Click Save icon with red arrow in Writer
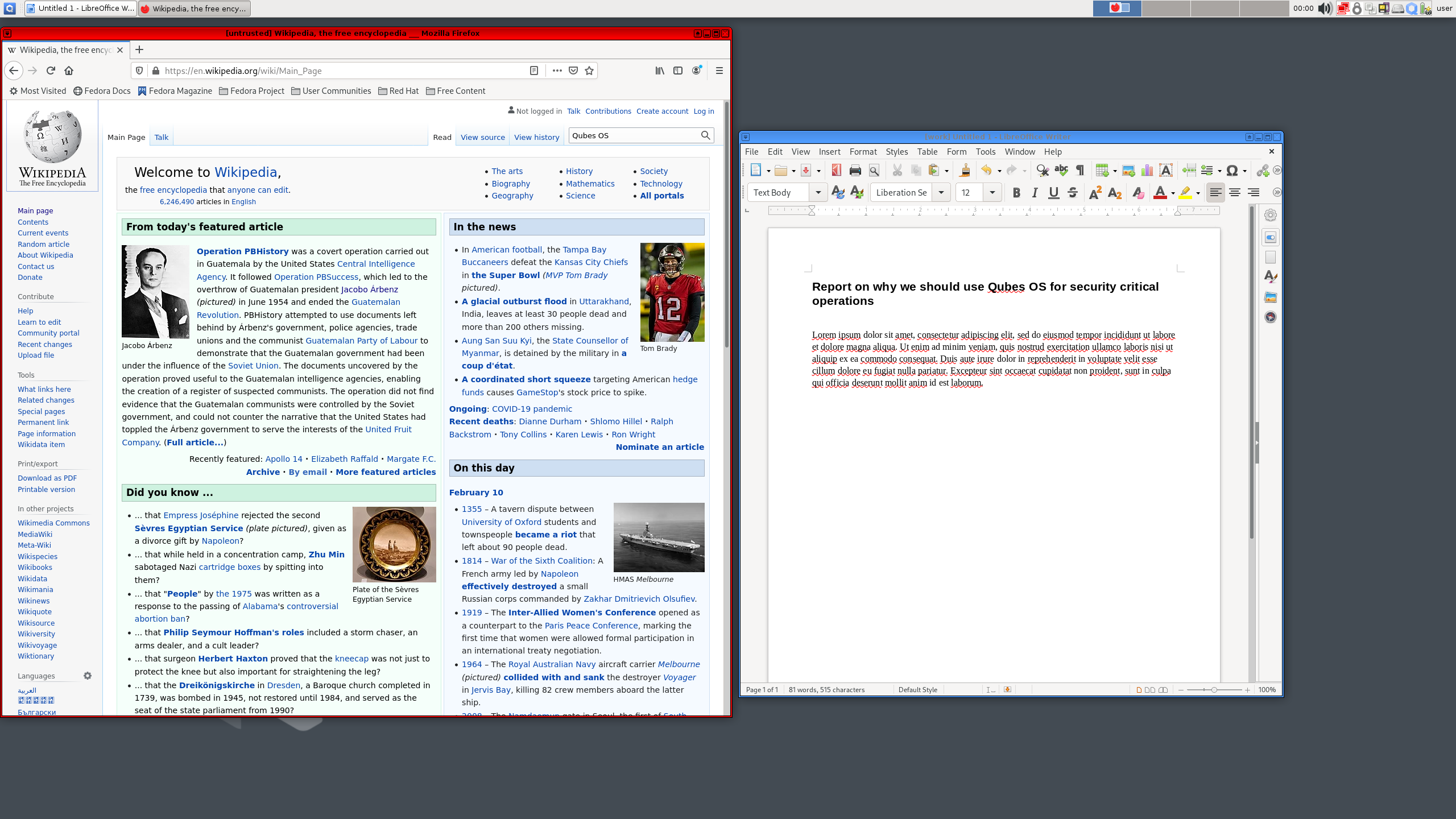Screen dimensions: 1456x819 (806, 170)
